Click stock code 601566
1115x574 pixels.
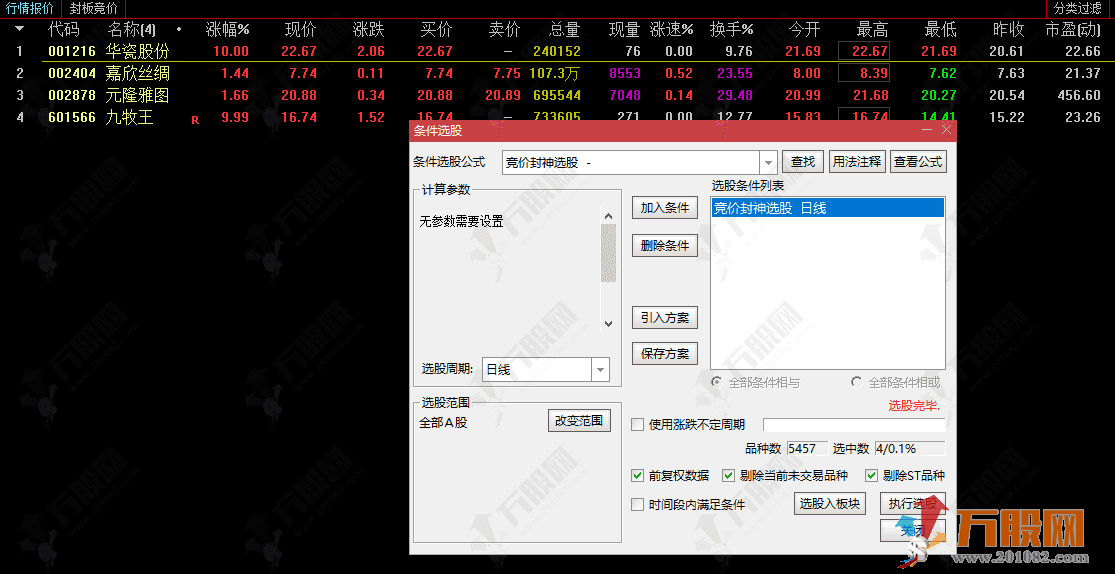(71, 117)
